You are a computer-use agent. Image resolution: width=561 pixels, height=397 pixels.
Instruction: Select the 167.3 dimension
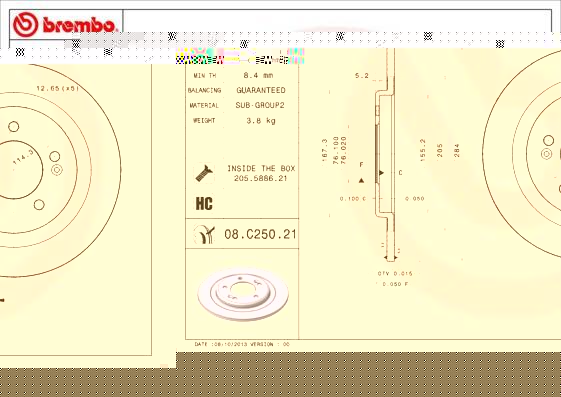pos(325,150)
